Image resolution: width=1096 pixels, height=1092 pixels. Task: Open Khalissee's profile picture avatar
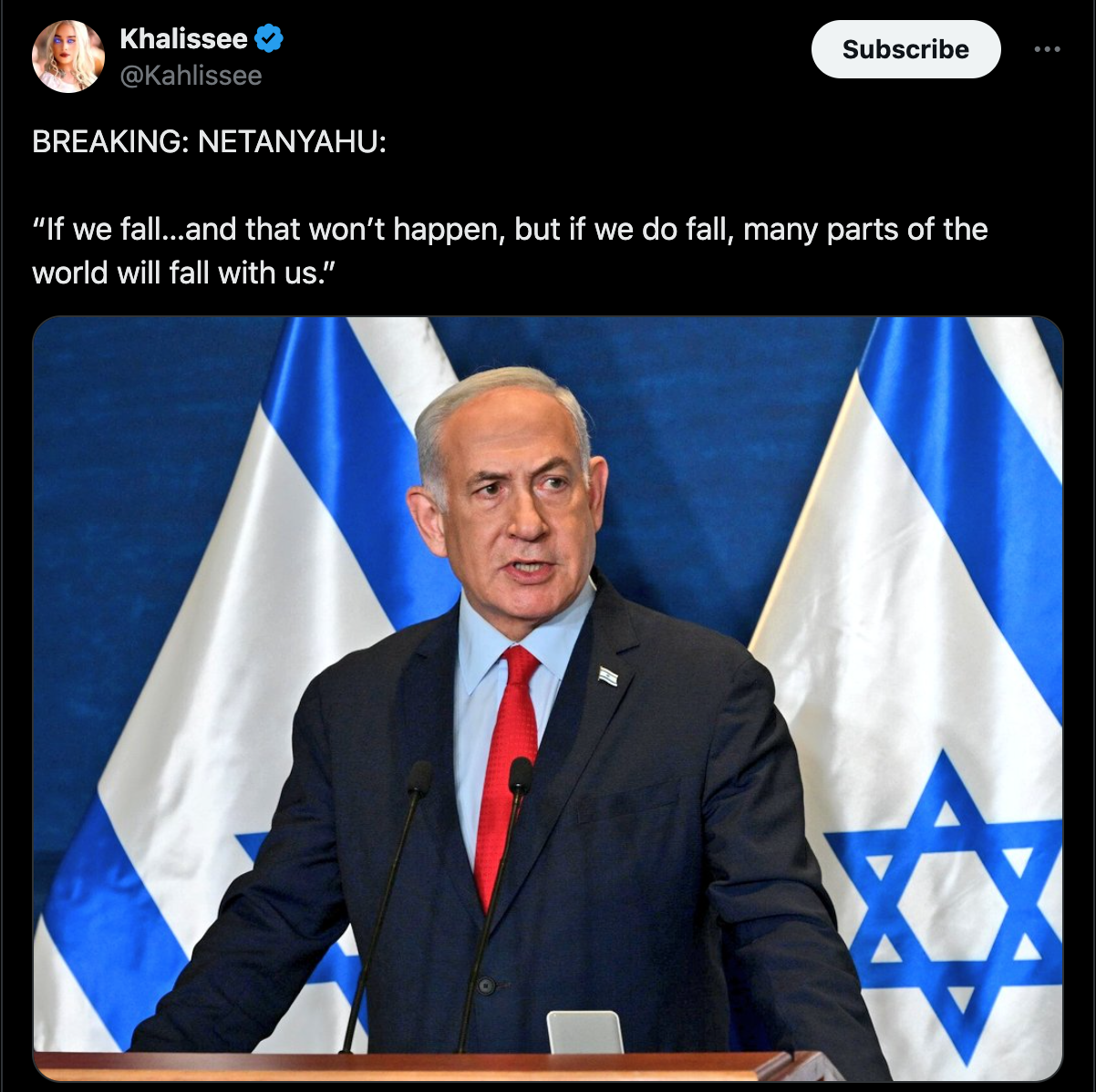point(68,57)
